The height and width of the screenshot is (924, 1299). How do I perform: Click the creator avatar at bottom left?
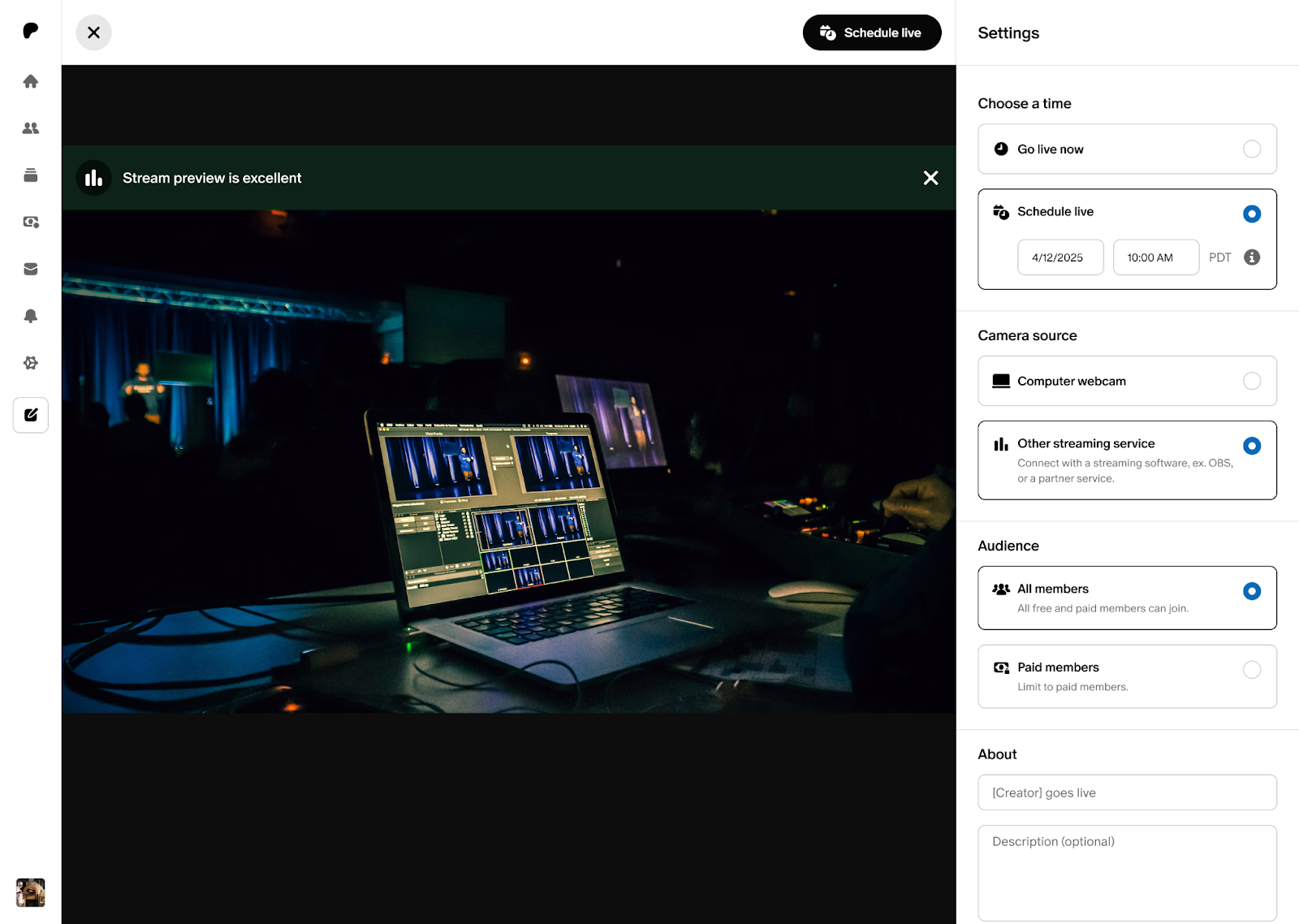31,892
